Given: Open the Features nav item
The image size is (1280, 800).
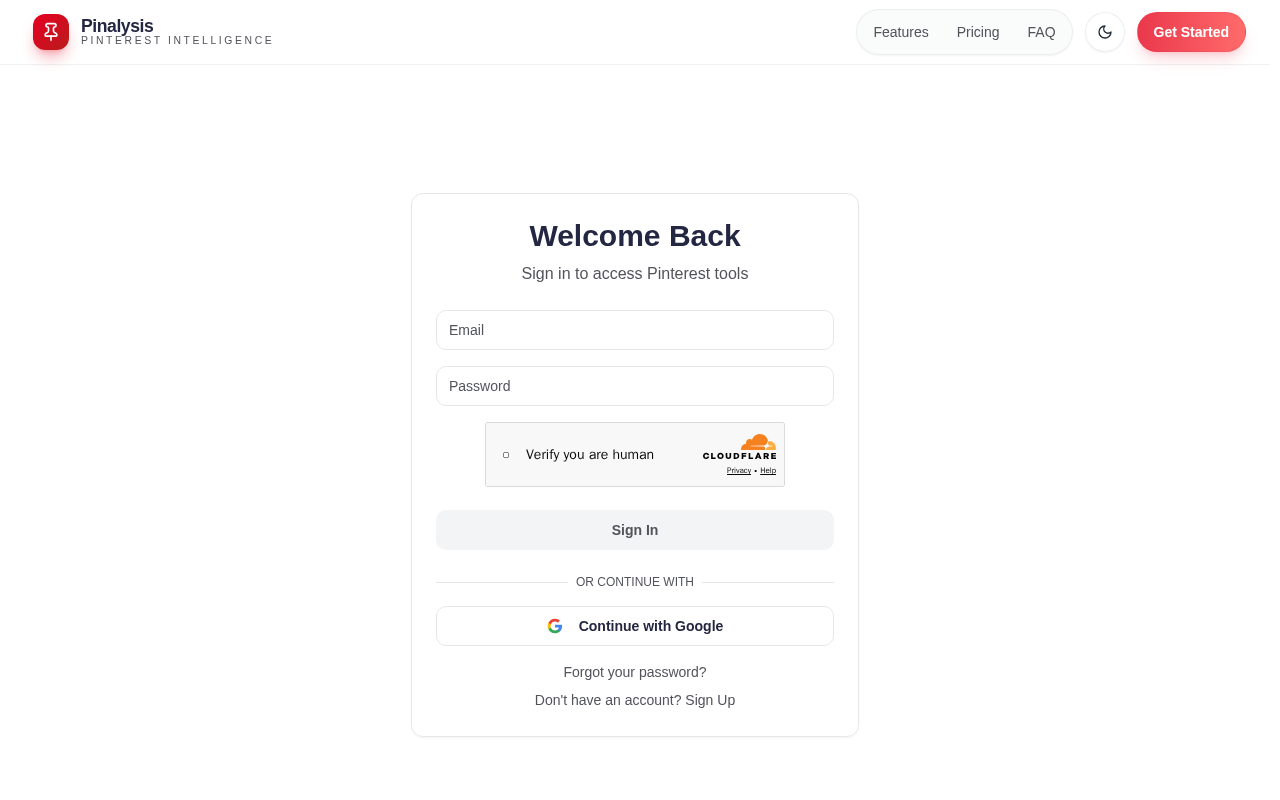Looking at the screenshot, I should point(901,32).
